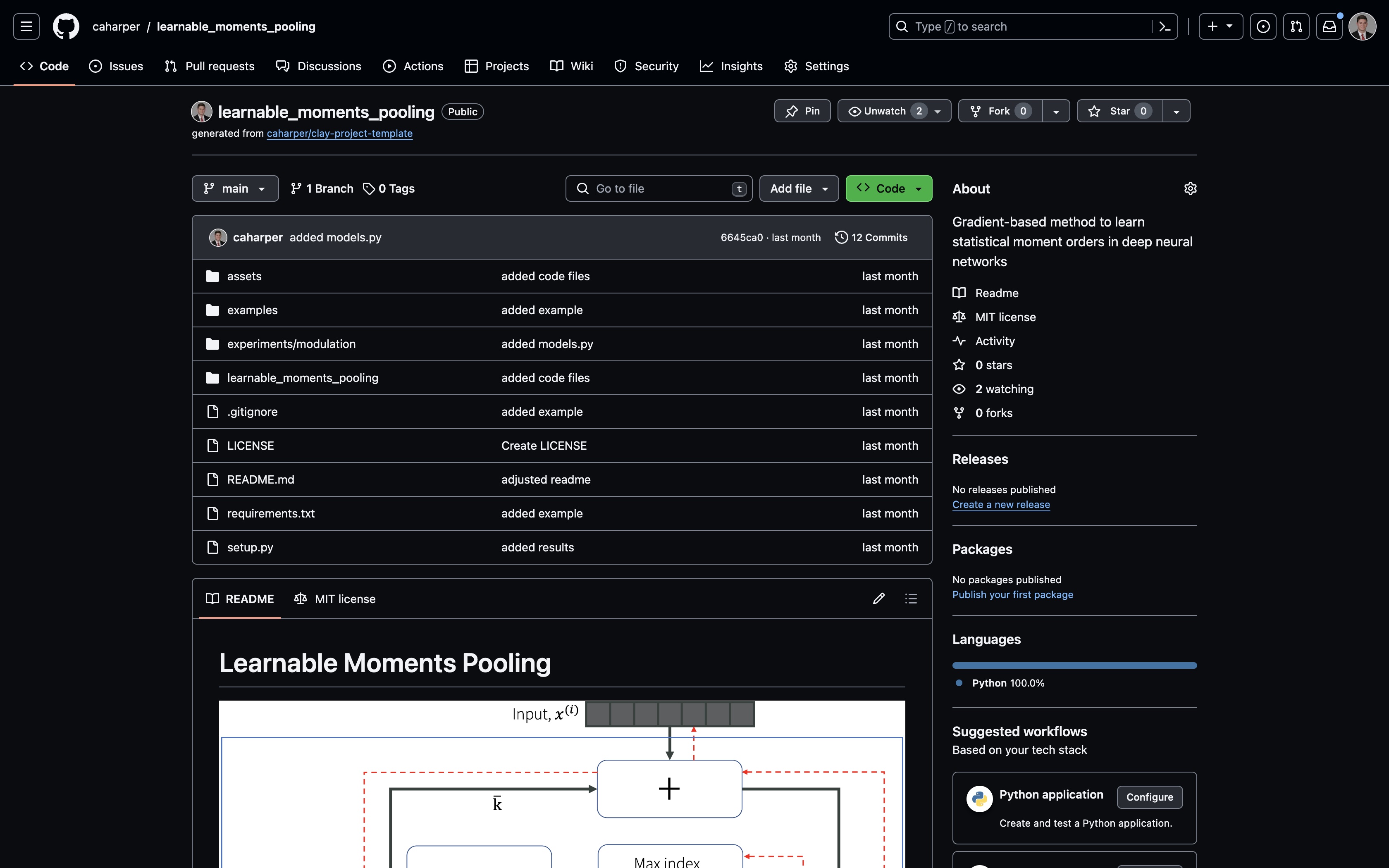Unwatch the repository notifications
1389x868 pixels.
[894, 111]
